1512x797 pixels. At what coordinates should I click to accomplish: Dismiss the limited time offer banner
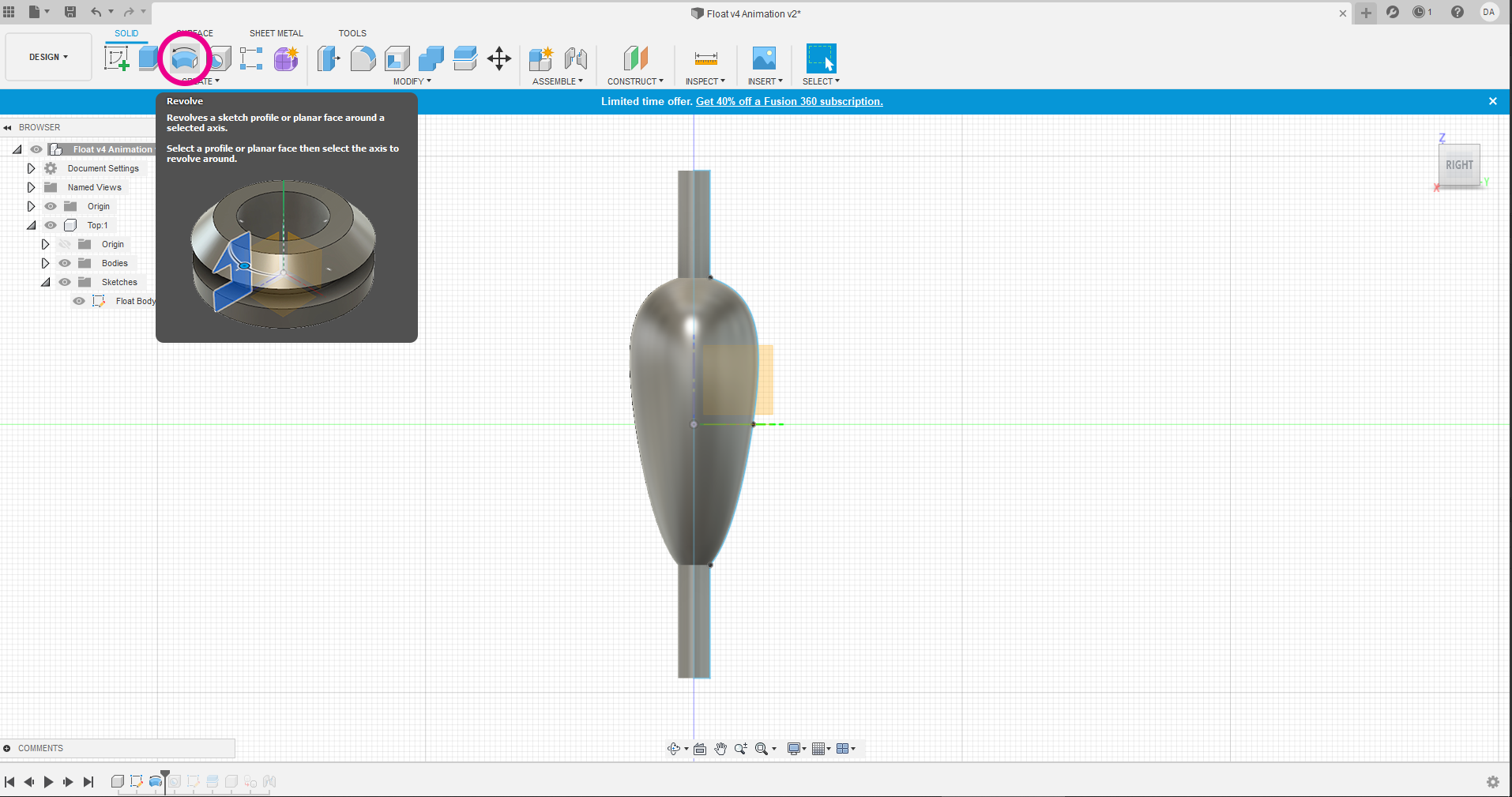point(1493,101)
